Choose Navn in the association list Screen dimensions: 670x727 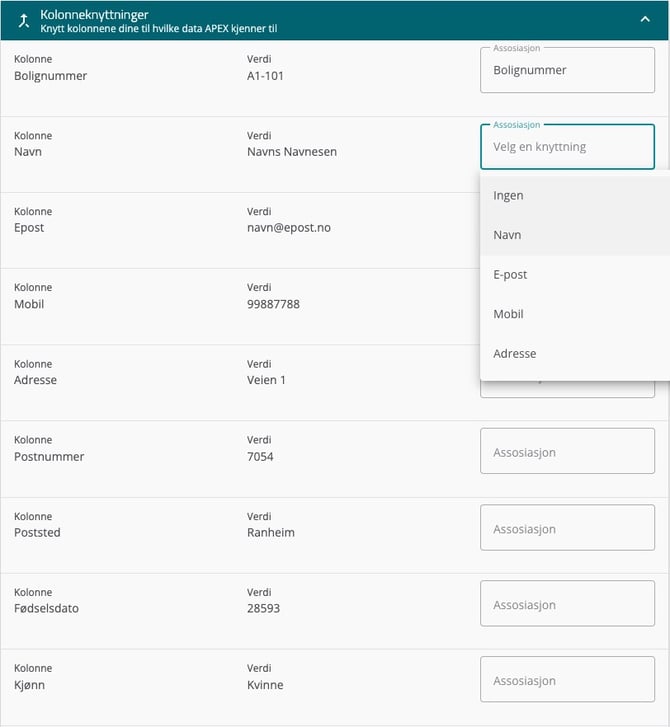point(575,235)
